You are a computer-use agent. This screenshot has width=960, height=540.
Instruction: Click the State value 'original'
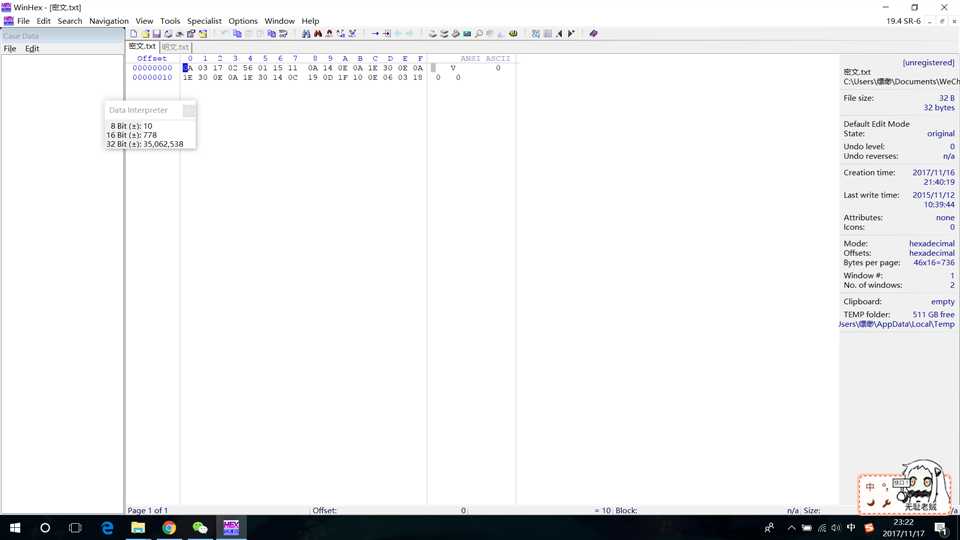(x=940, y=133)
